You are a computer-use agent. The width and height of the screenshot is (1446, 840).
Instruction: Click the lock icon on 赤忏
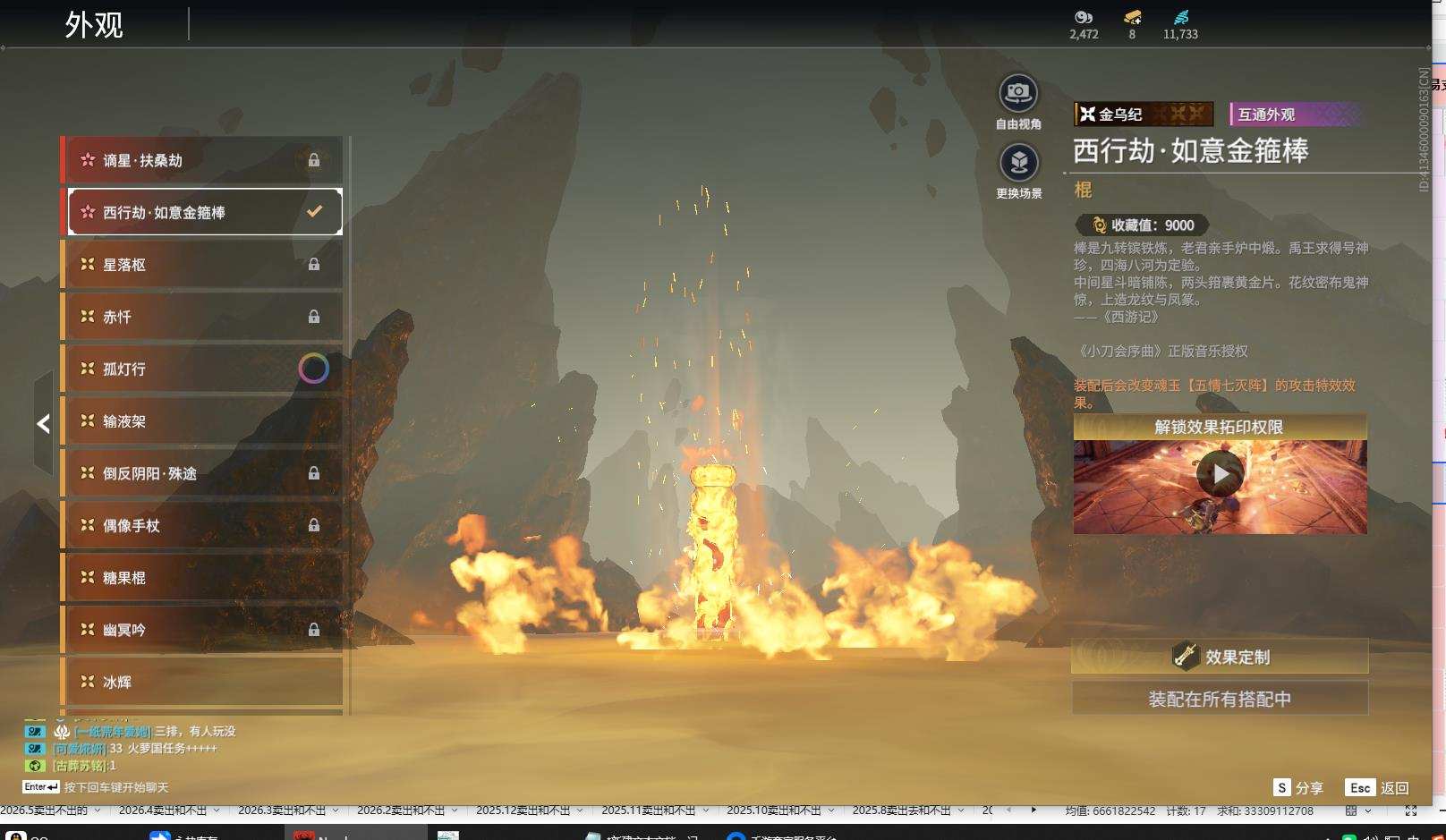[314, 317]
